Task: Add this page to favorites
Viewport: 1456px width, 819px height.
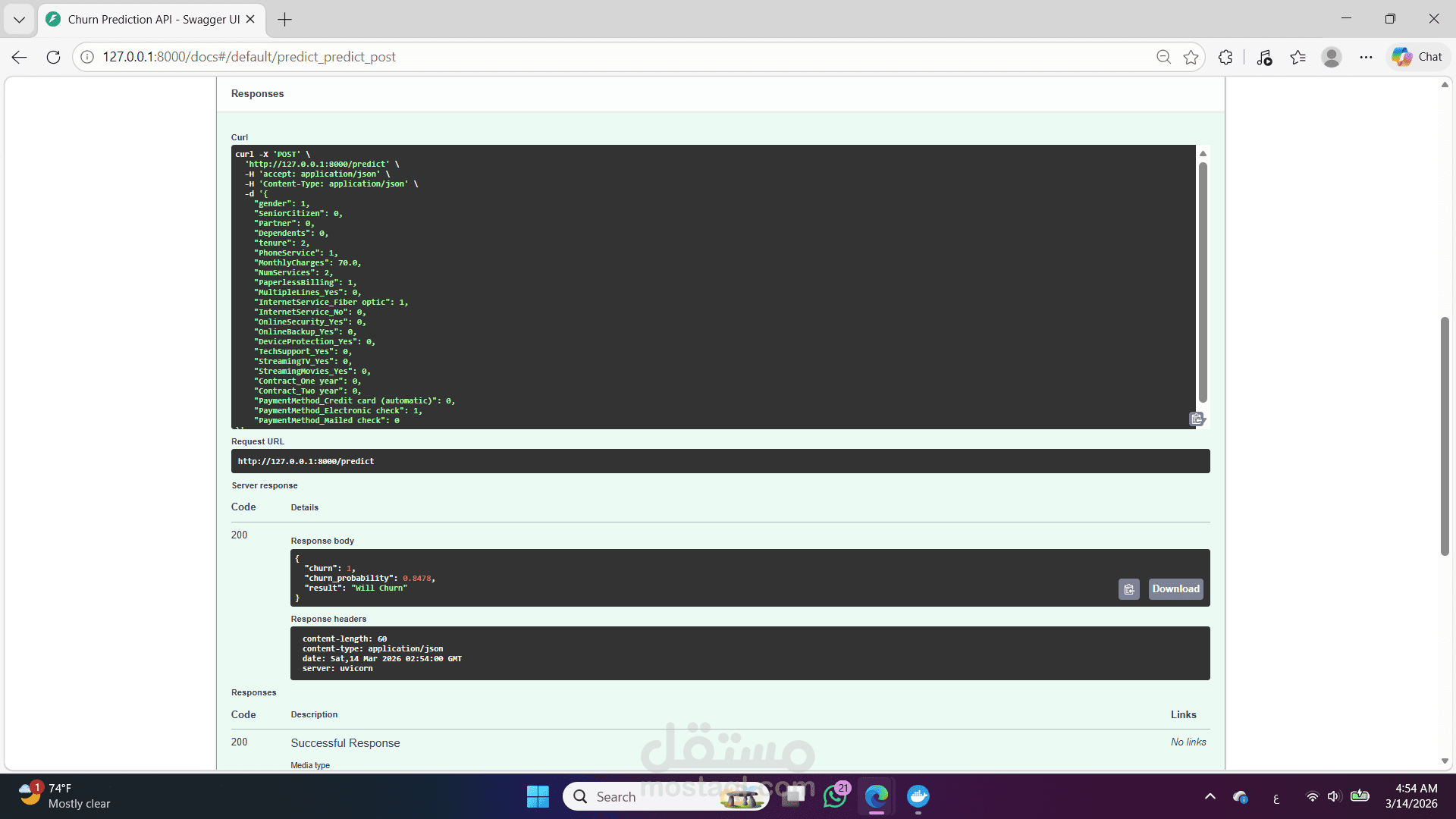Action: [x=1191, y=57]
